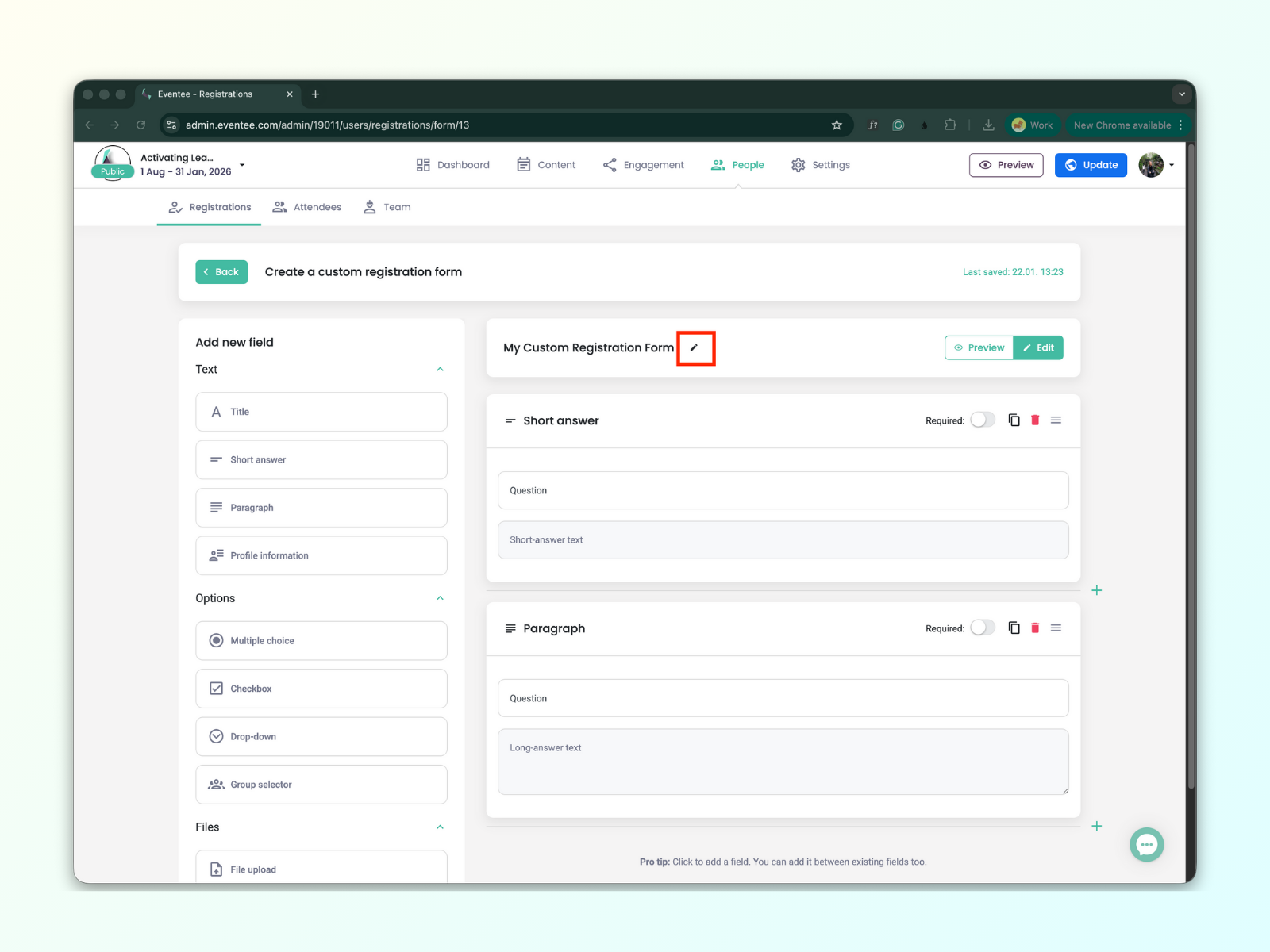Duplicate the Short answer field

tap(1014, 420)
